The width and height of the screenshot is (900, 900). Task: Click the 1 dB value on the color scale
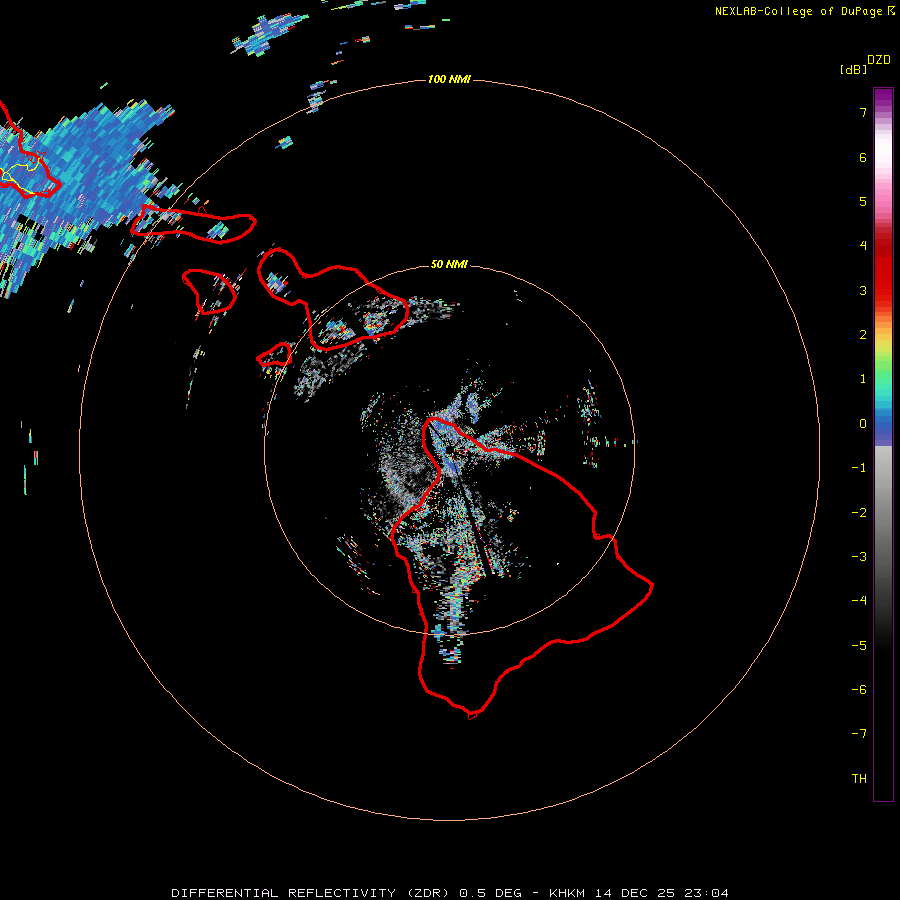point(863,379)
